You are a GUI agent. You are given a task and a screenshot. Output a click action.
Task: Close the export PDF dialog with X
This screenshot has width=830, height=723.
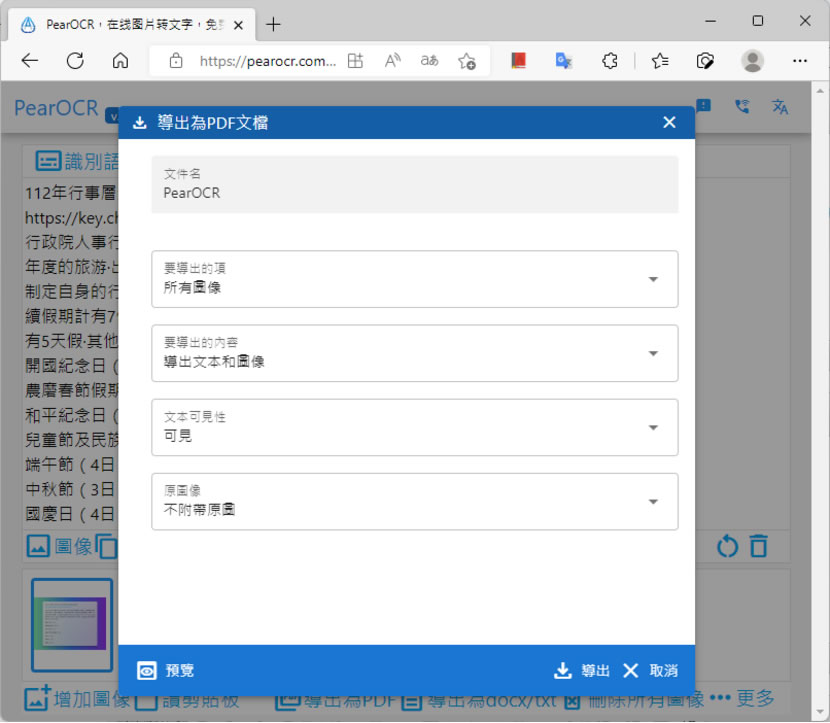(669, 122)
